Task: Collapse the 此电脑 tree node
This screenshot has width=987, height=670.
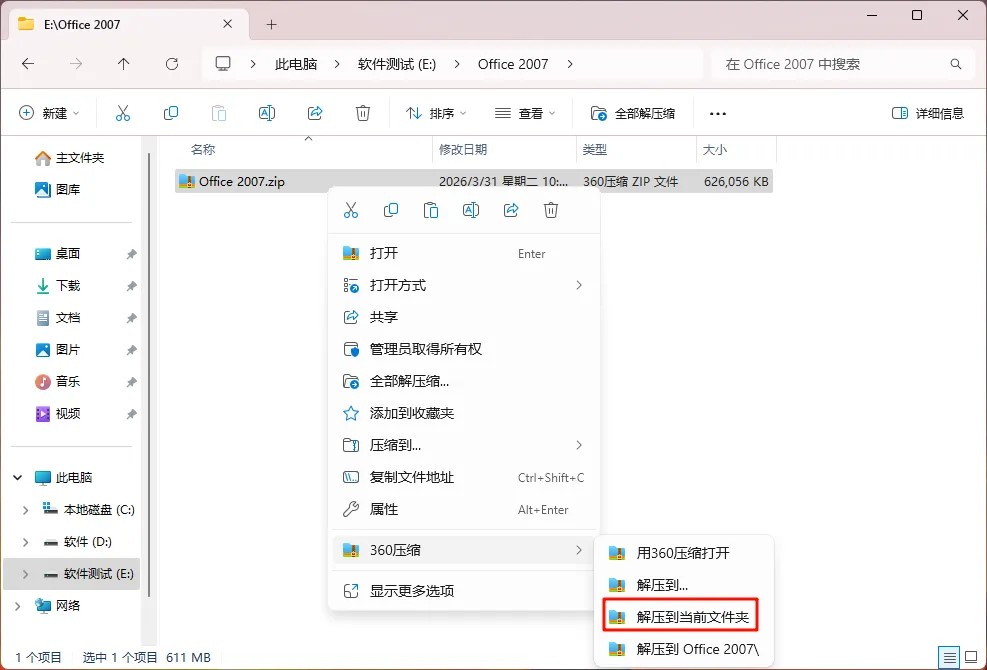Action: 18,478
